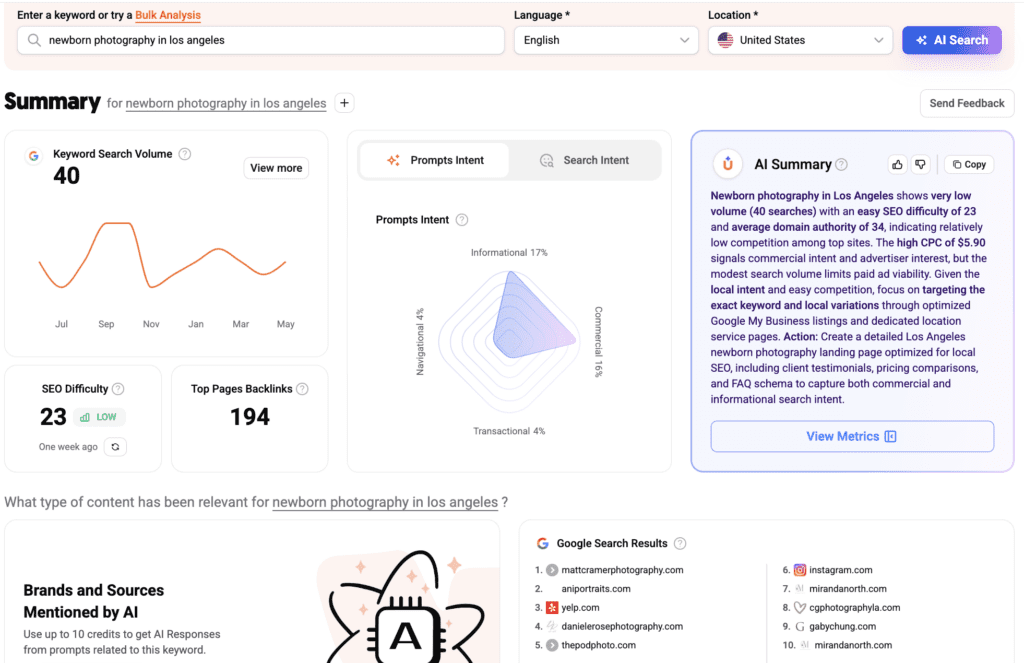The height and width of the screenshot is (663, 1024).
Task: Click the Yelp favicon in search results
Action: pyautogui.click(x=552, y=607)
